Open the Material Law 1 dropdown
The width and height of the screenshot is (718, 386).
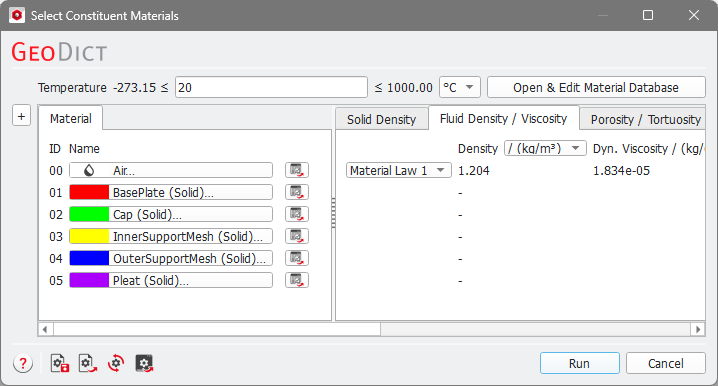pyautogui.click(x=398, y=170)
